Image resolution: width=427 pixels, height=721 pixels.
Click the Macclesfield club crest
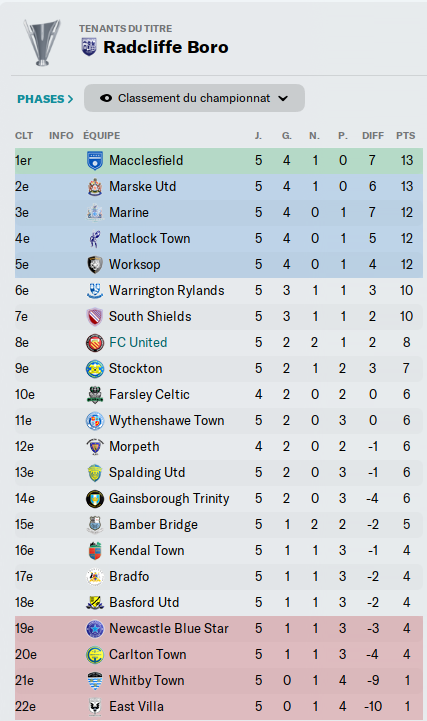[95, 160]
